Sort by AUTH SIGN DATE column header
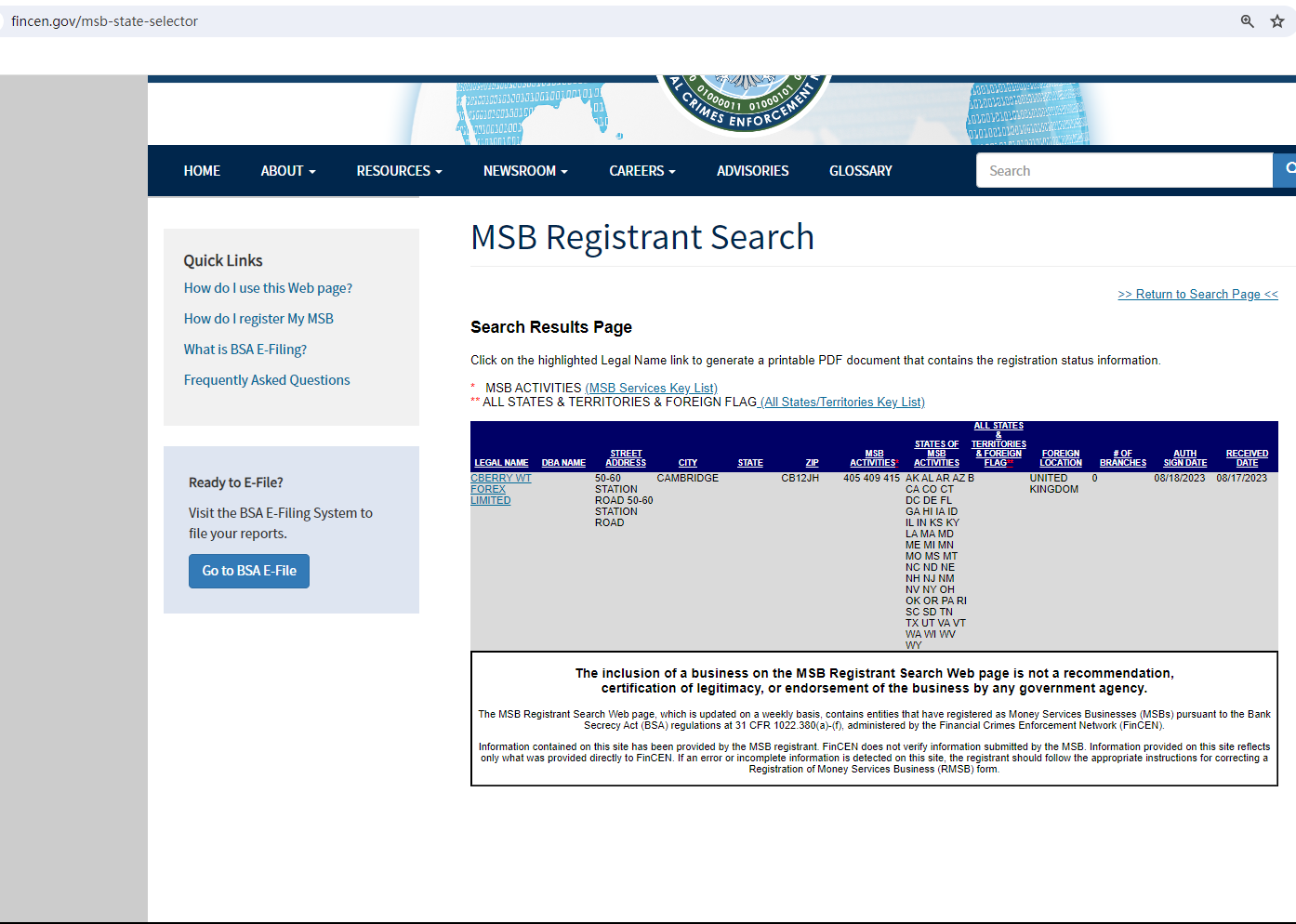 pos(1185,458)
